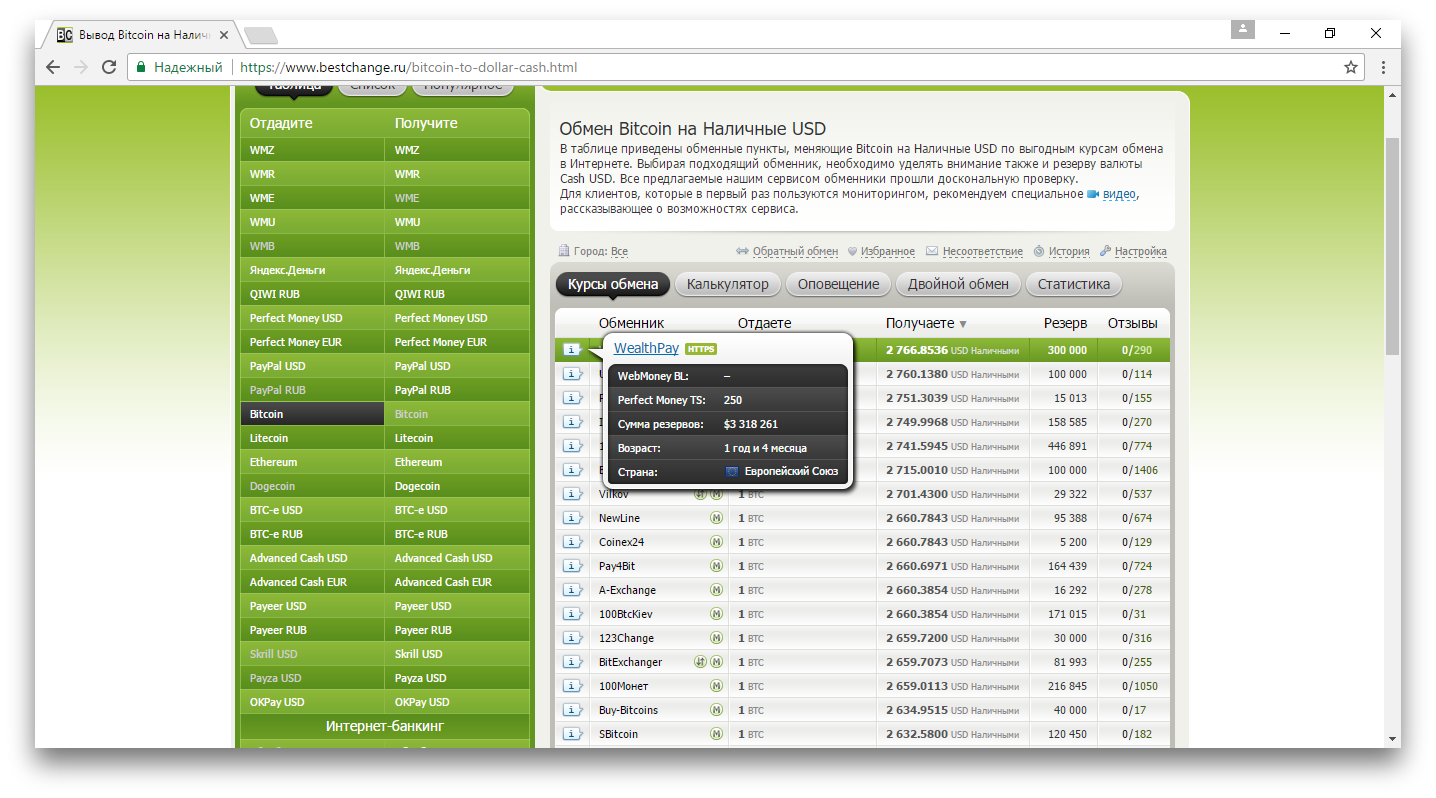The image size is (1436, 798).
Task: Open info icon for A-Exchange row
Action: click(x=572, y=590)
